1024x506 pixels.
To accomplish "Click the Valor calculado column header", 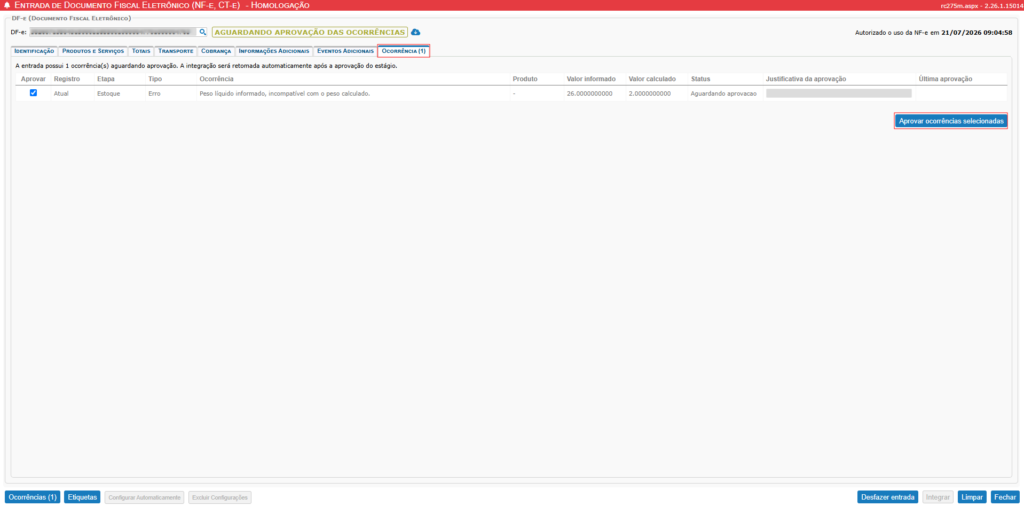I will tap(652, 79).
